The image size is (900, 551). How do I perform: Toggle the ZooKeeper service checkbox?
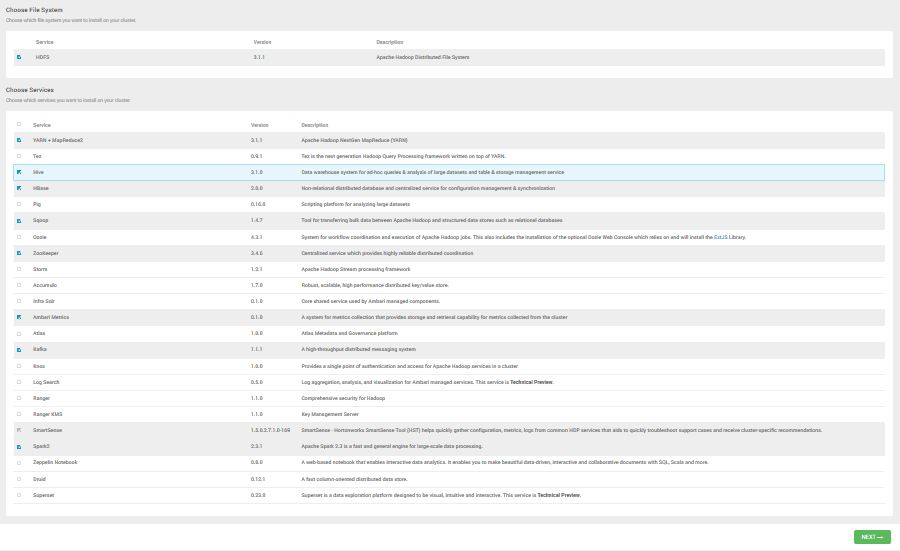coord(19,253)
